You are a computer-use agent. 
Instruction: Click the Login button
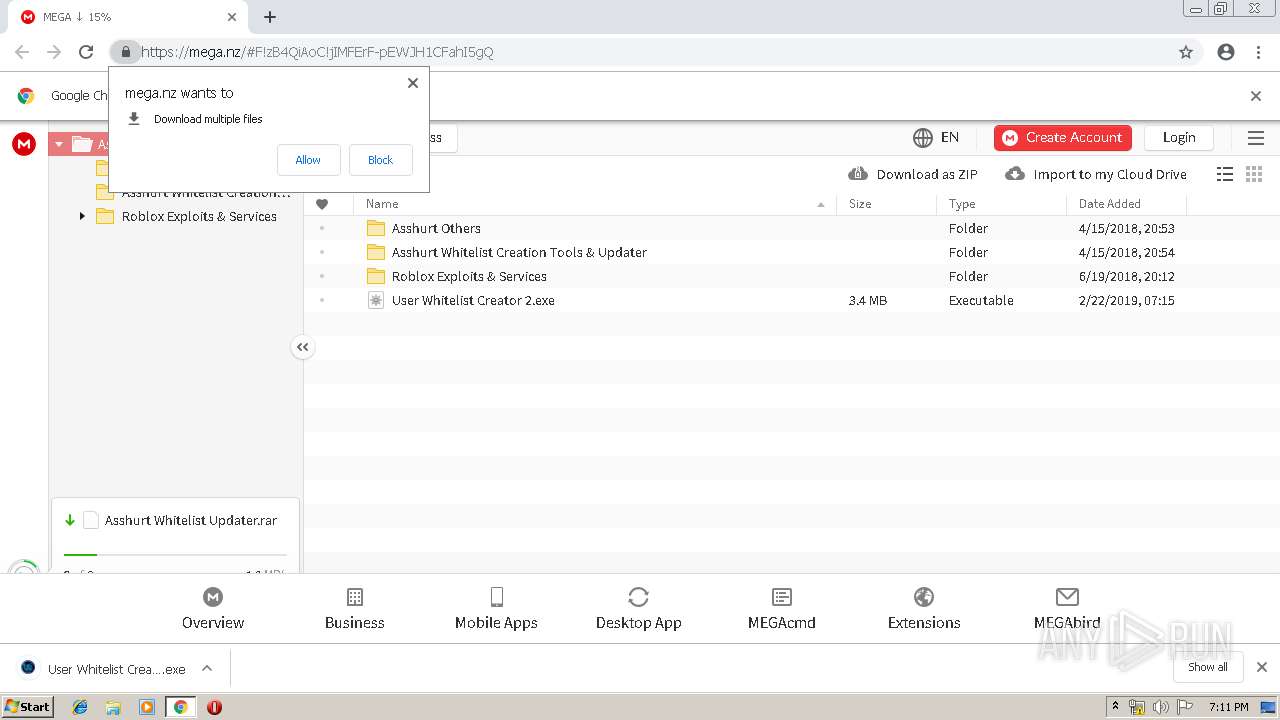point(1179,138)
